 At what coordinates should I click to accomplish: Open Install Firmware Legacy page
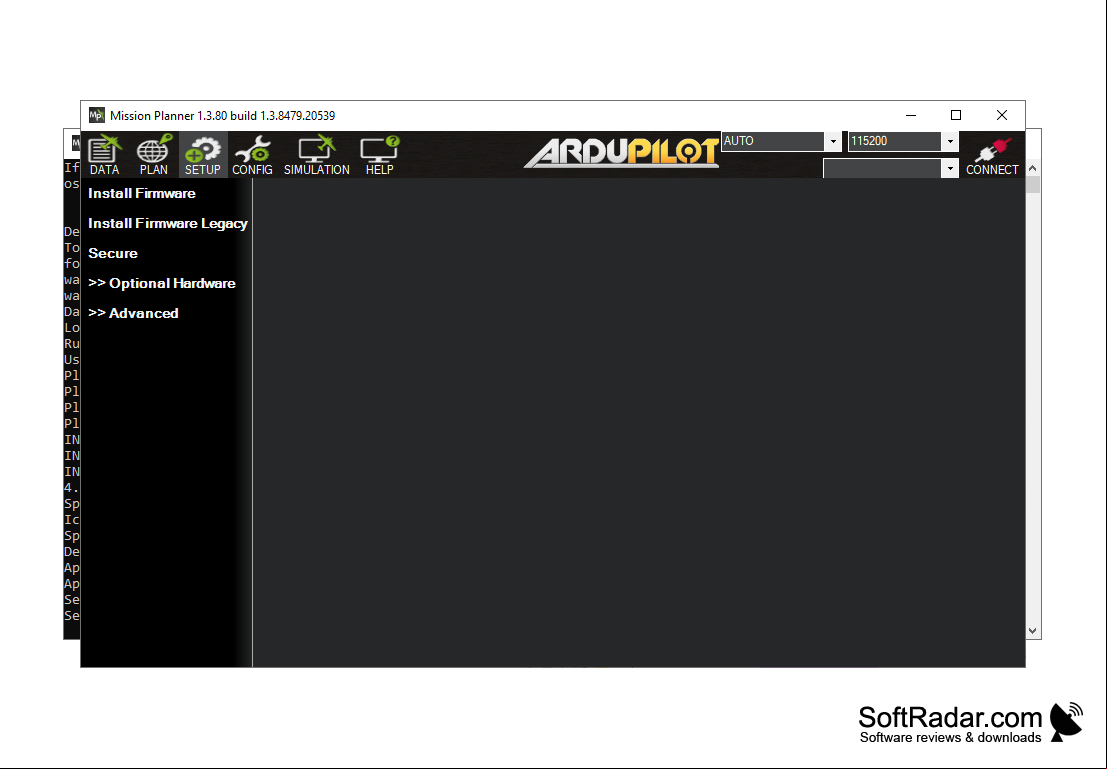pos(168,223)
